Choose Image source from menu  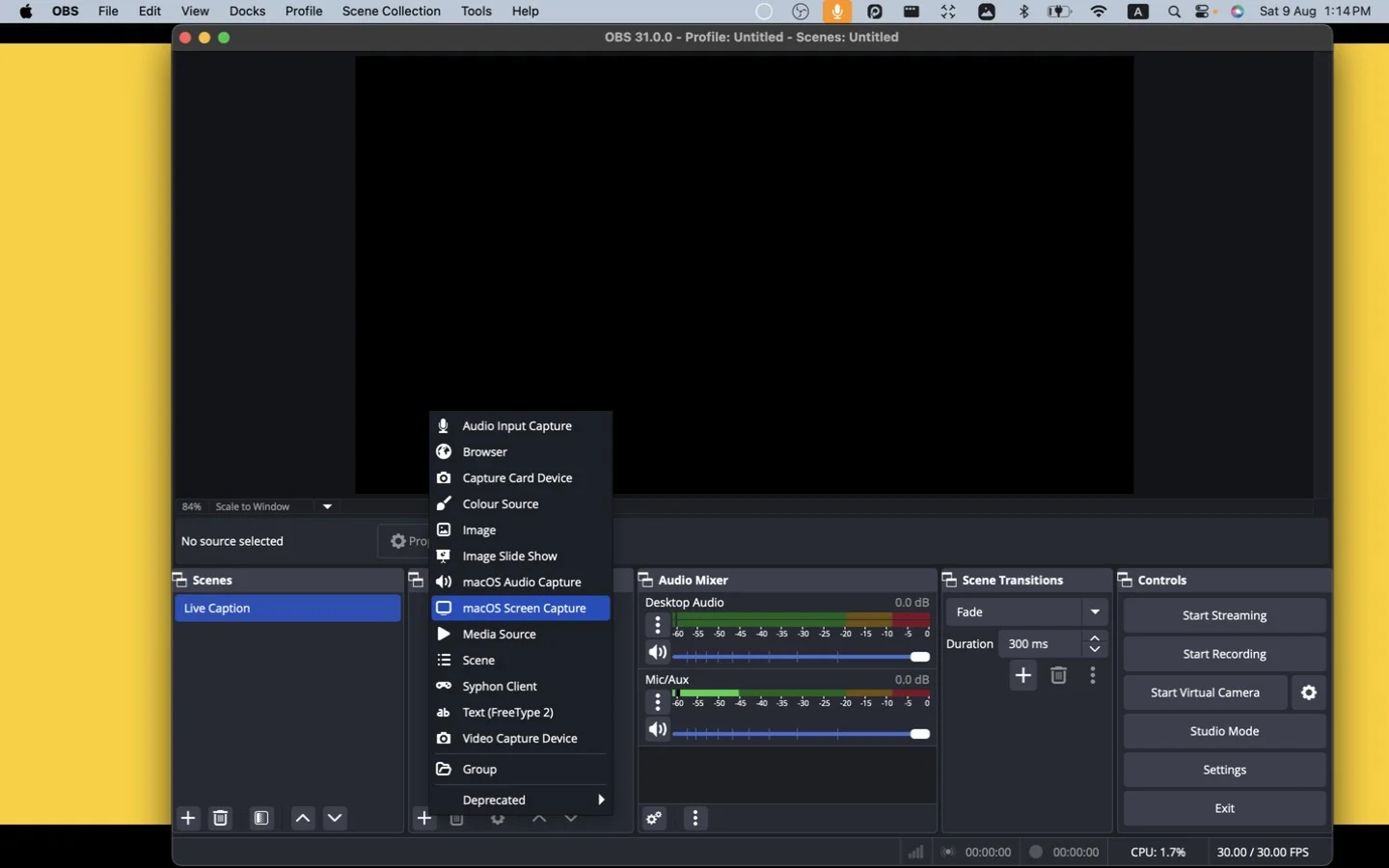pyautogui.click(x=521, y=530)
